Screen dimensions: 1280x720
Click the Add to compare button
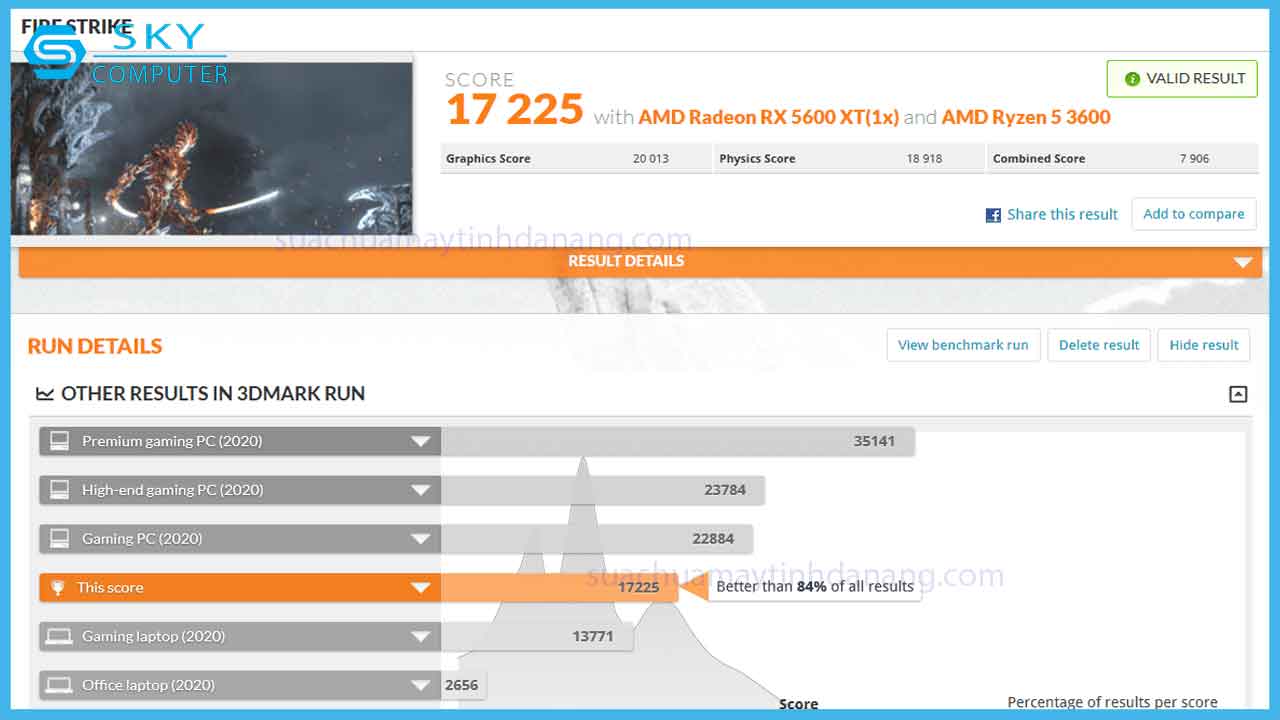1194,214
